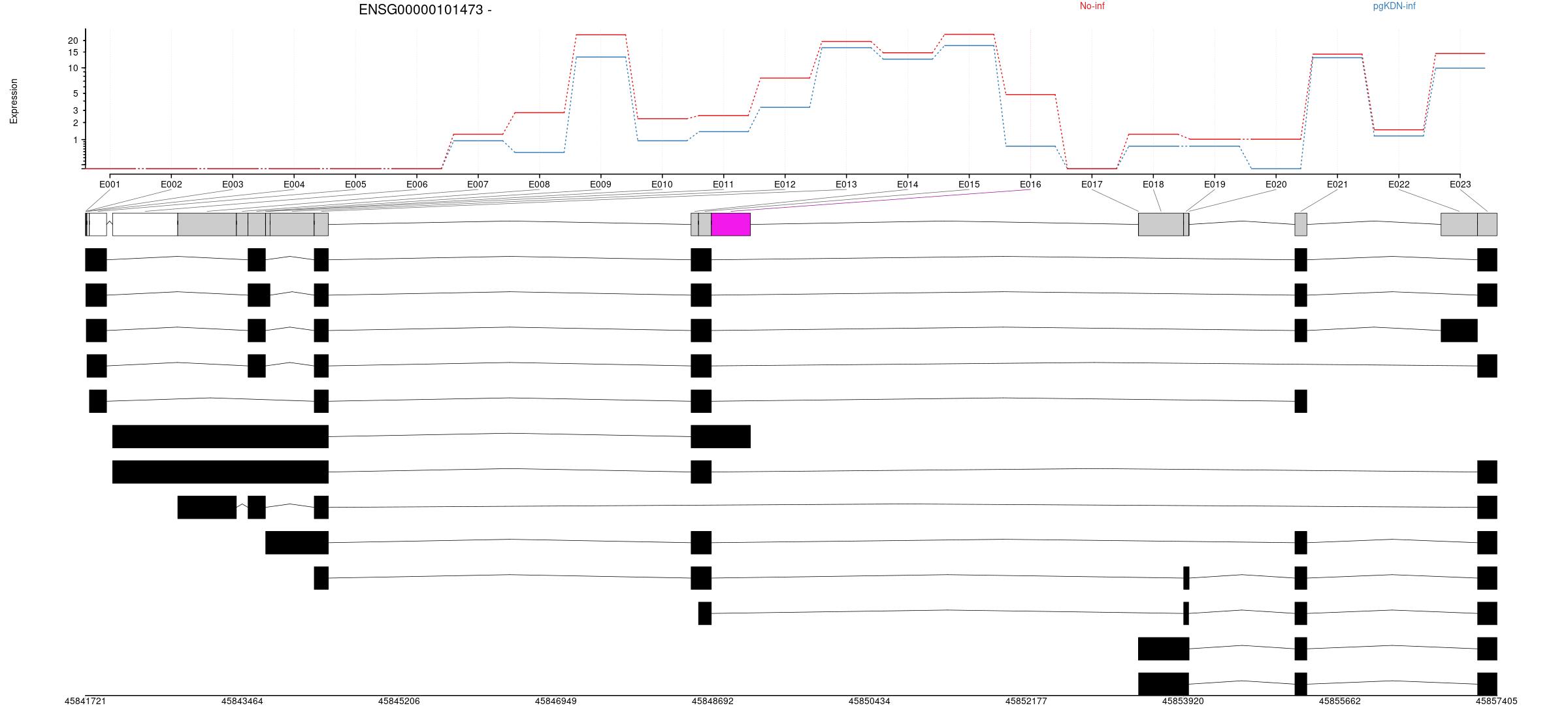Viewport: 1568px width, 712px height.
Task: Click y-axis tick value 10
Action: click(73, 68)
